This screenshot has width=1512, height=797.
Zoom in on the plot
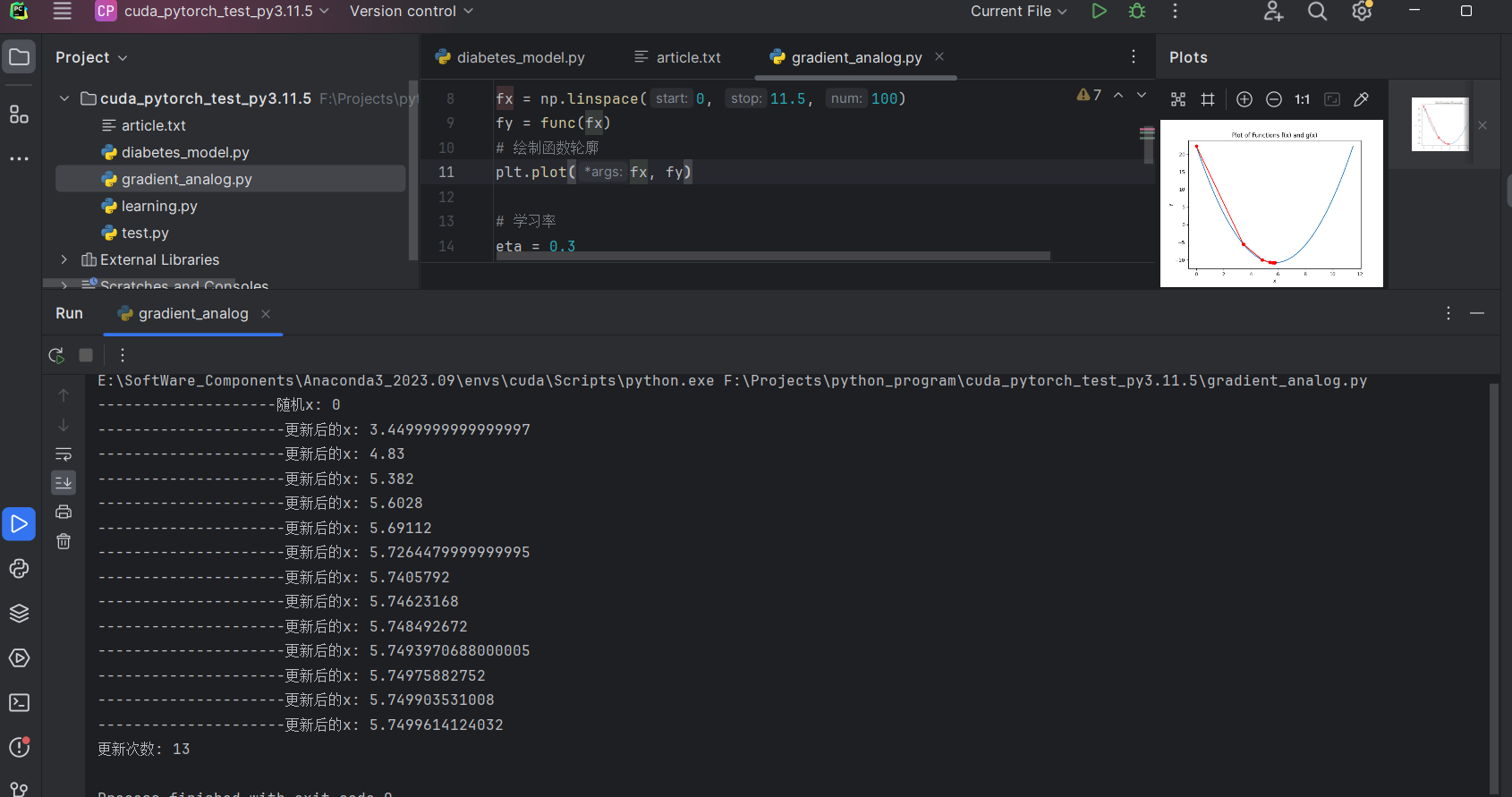click(1244, 99)
